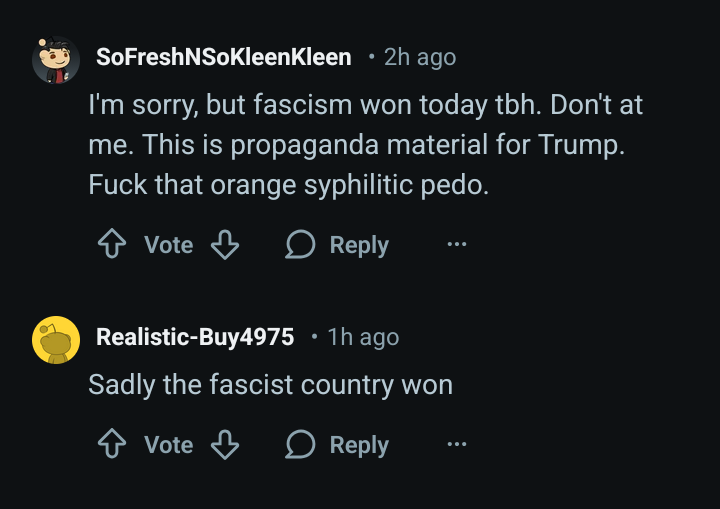720x509 pixels.
Task: Click speech bubble icon under SoFreshNSoKleenKleen's comment
Action: tap(300, 245)
